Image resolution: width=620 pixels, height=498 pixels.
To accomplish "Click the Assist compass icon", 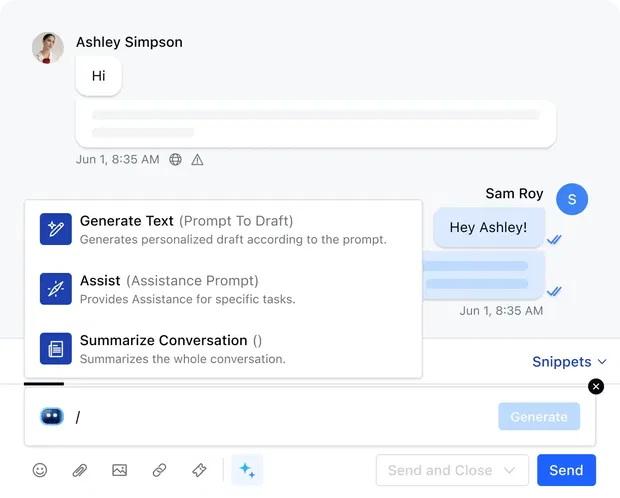I will pyautogui.click(x=56, y=289).
